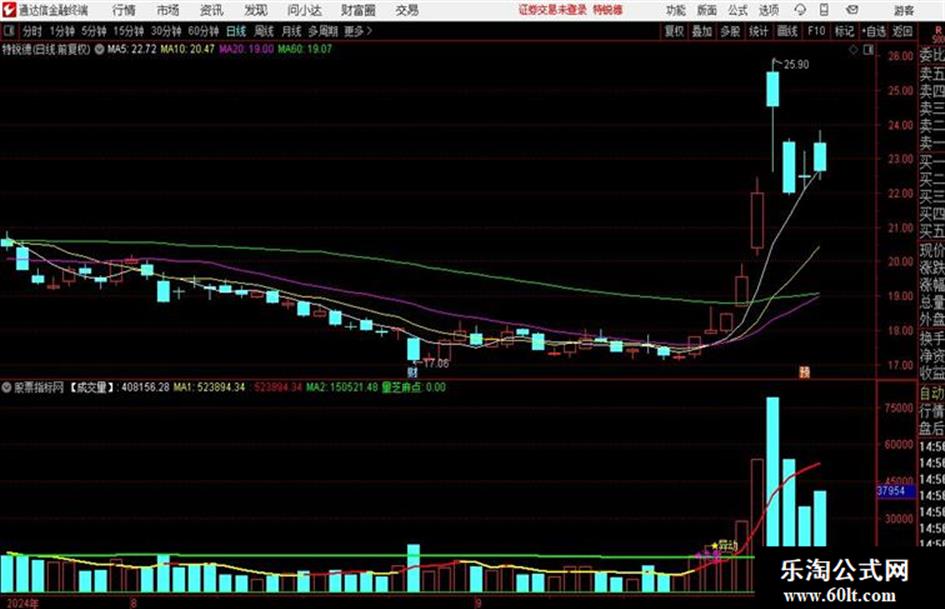The height and width of the screenshot is (609, 945).
Task: Open the mail envelope icon
Action: tap(852, 10)
